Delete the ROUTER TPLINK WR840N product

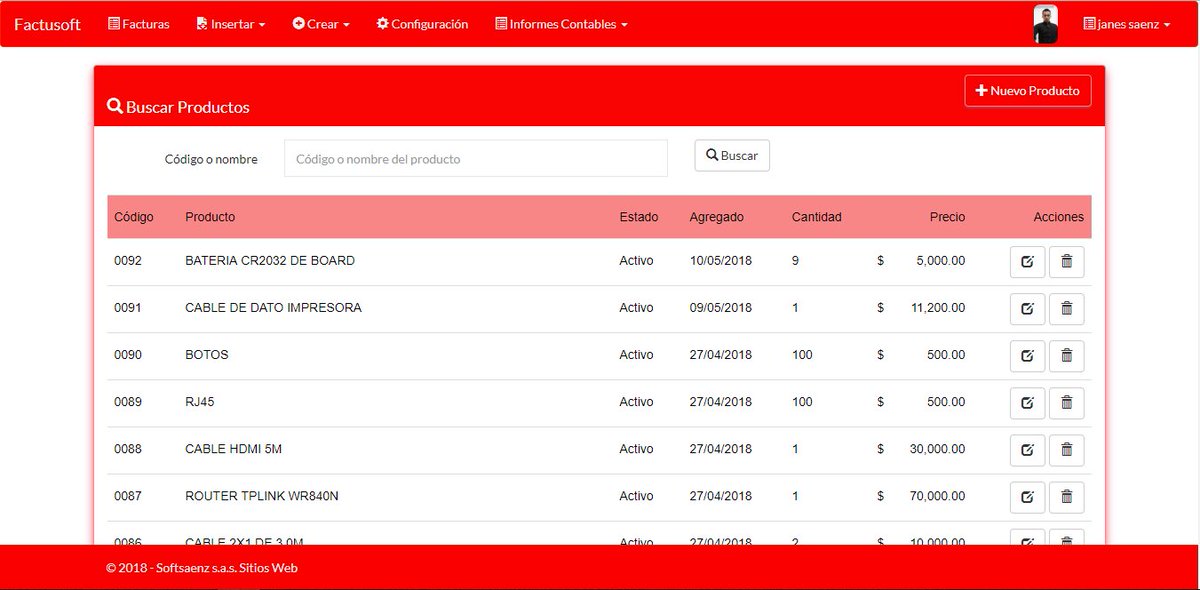(x=1066, y=497)
